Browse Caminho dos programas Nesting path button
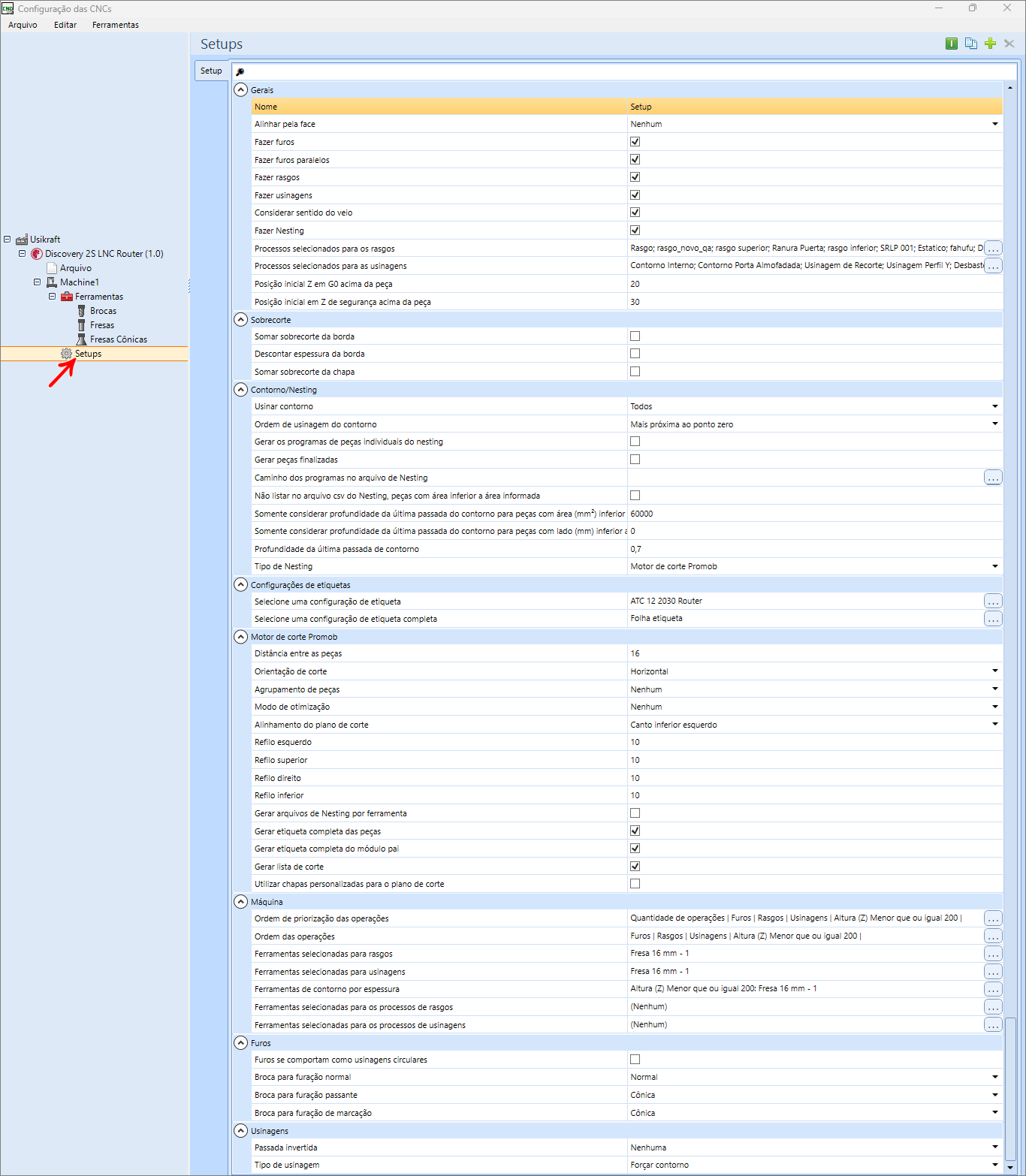 [x=993, y=478]
